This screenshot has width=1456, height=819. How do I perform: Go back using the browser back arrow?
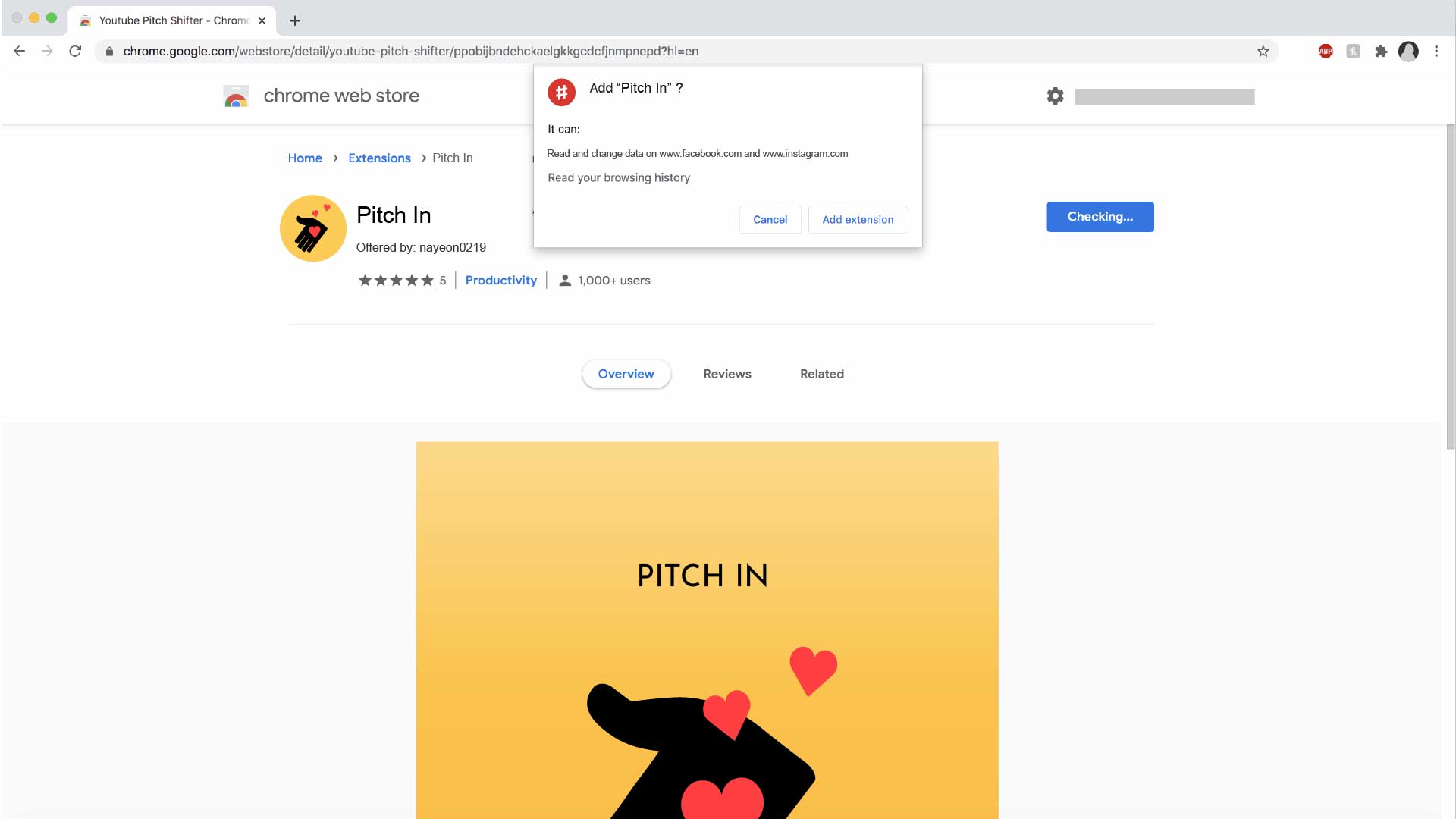tap(20, 51)
